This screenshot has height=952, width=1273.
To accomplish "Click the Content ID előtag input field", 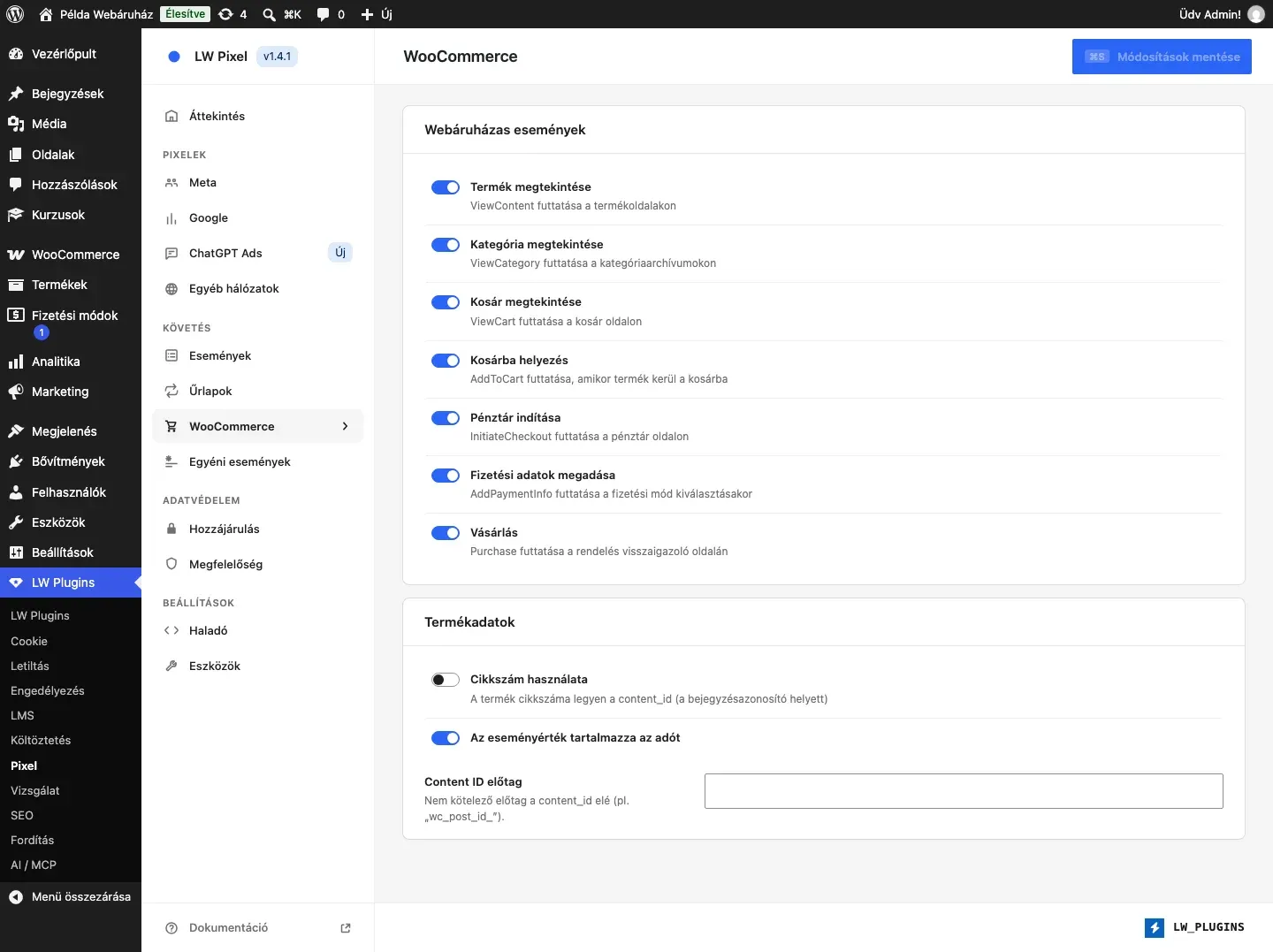I will click(x=964, y=791).
